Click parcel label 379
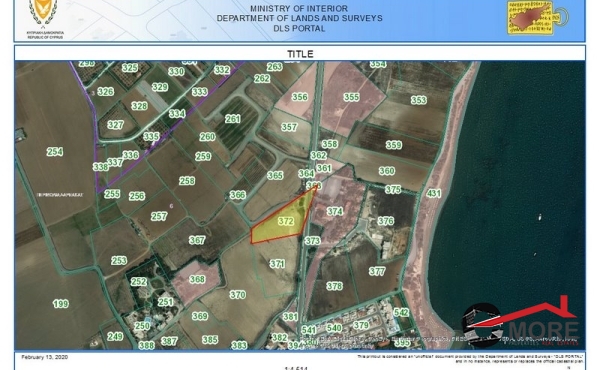The width and height of the screenshot is (600, 370). click(x=361, y=325)
